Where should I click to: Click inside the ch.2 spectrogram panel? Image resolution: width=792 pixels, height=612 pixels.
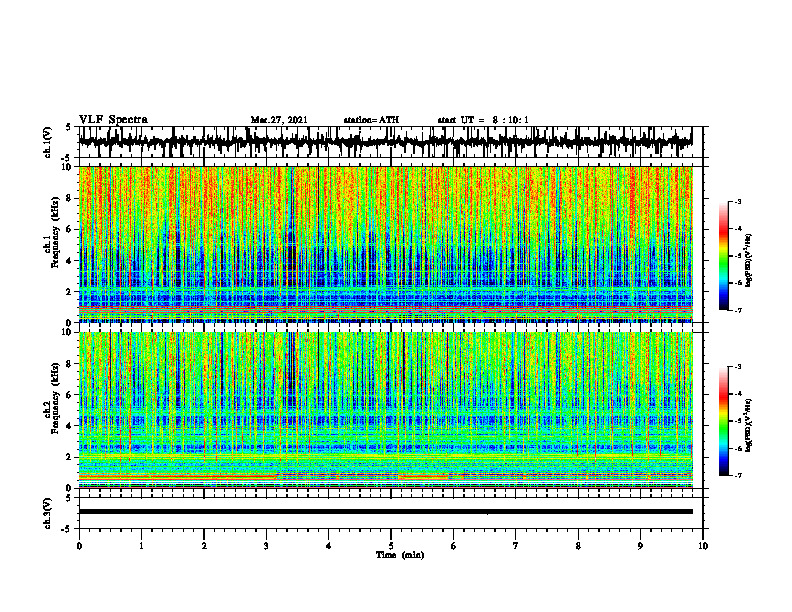pyautogui.click(x=385, y=410)
